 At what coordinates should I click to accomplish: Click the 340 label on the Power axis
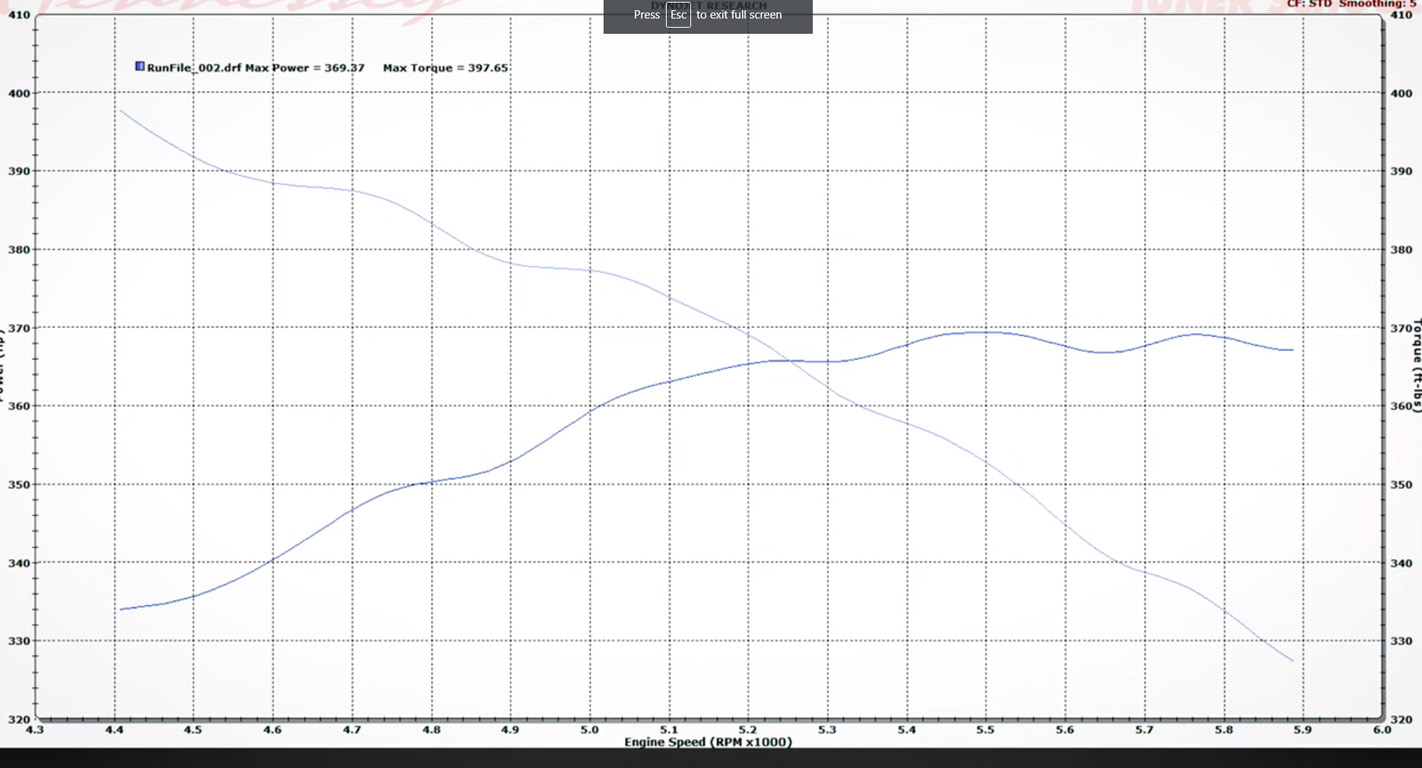tap(18, 563)
